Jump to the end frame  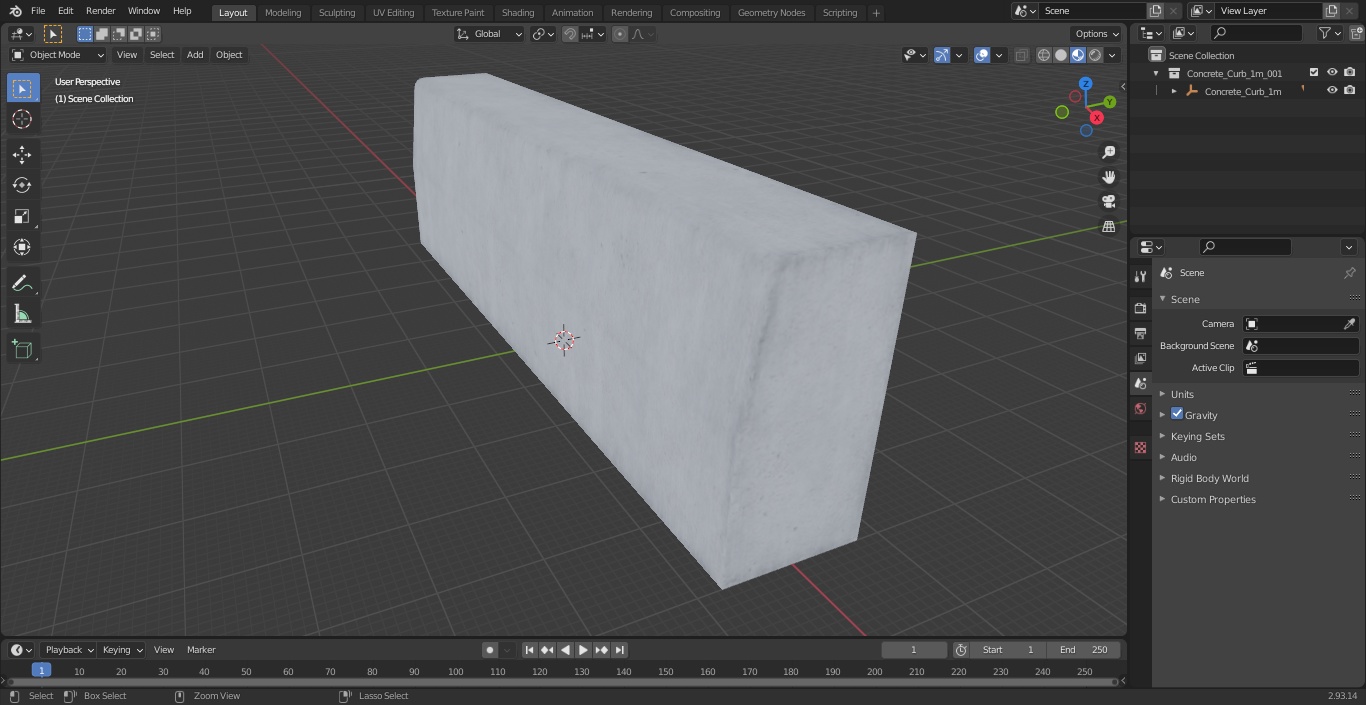[619, 650]
